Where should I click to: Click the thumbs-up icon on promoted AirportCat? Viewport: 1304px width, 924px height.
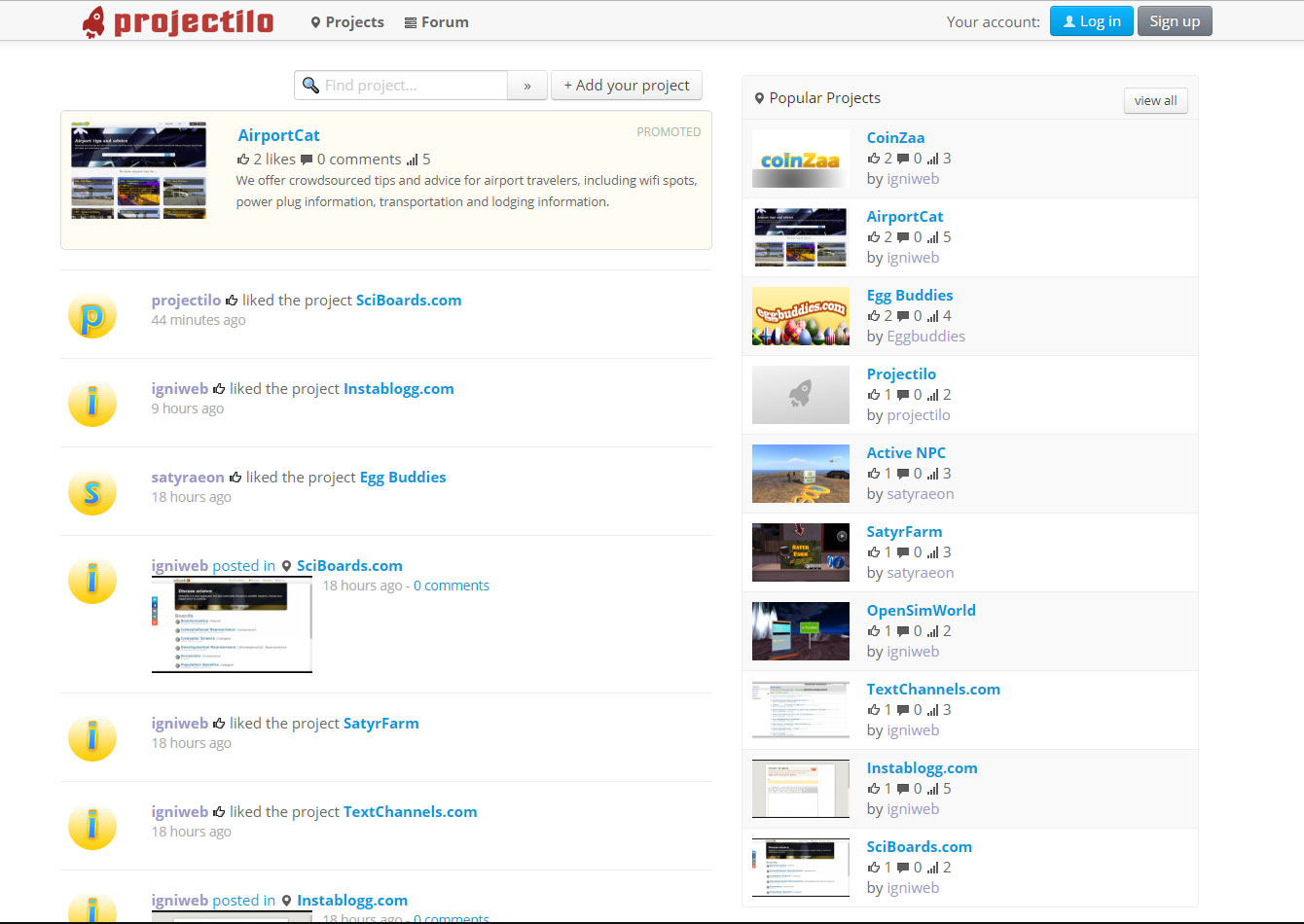click(x=243, y=160)
